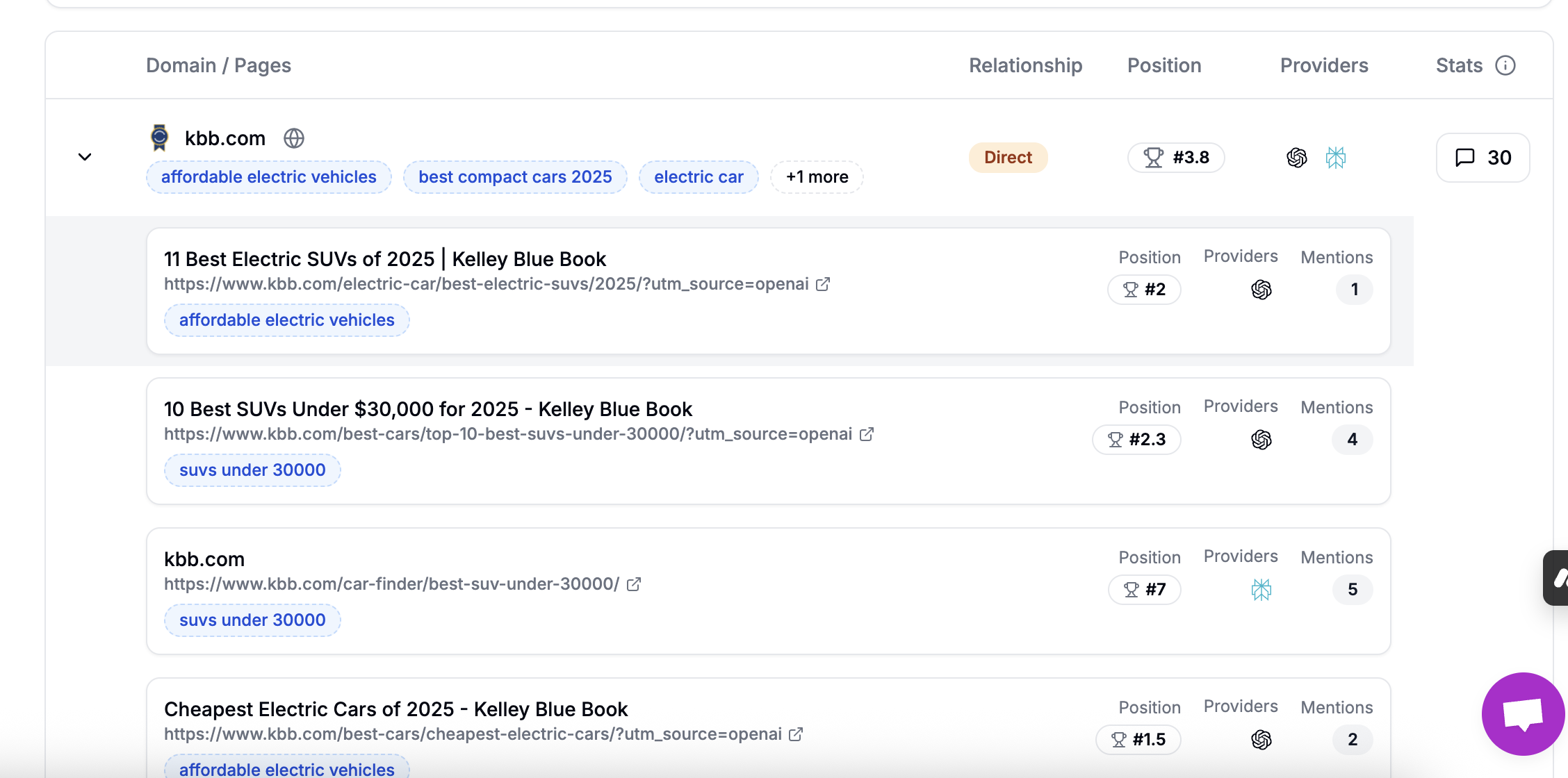Collapse the kbb.com domain row chevron

click(85, 157)
